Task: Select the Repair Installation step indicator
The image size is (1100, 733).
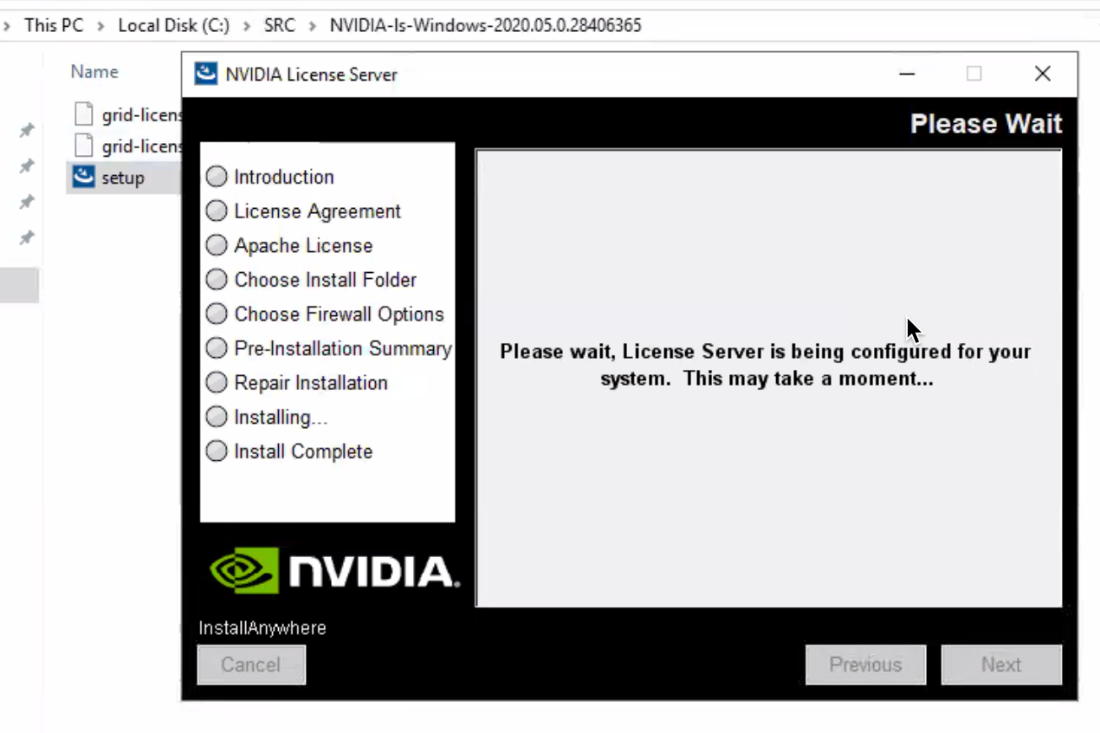Action: click(x=217, y=383)
